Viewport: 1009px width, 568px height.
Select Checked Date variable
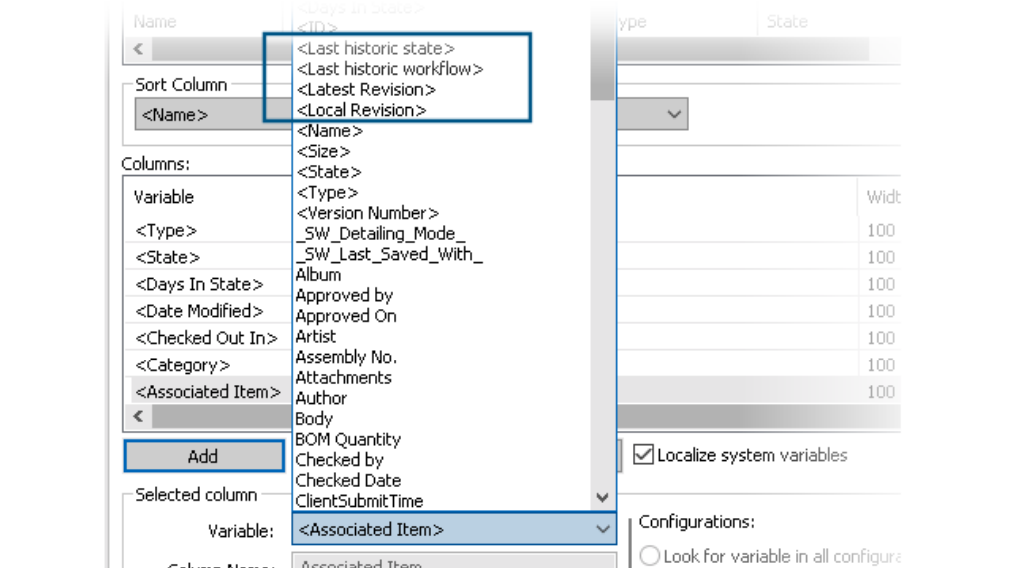tap(348, 481)
